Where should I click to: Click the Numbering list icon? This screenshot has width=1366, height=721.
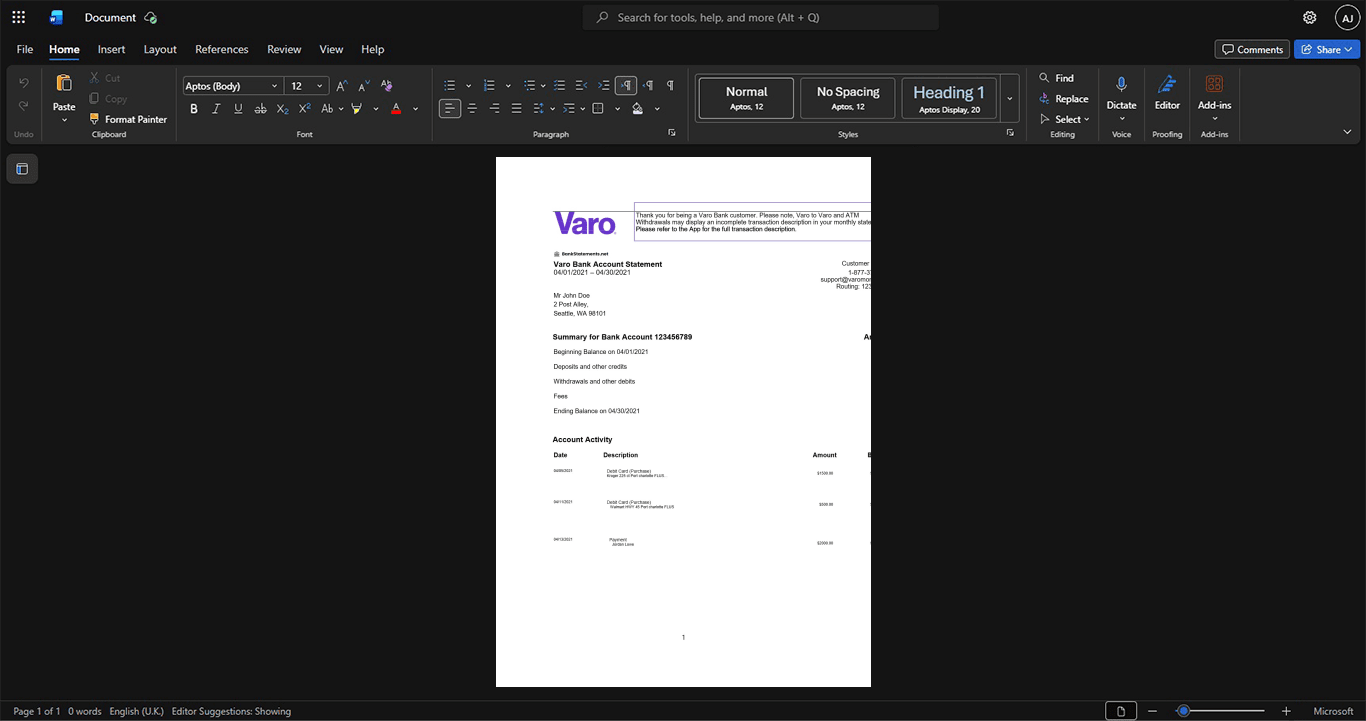tap(489, 86)
